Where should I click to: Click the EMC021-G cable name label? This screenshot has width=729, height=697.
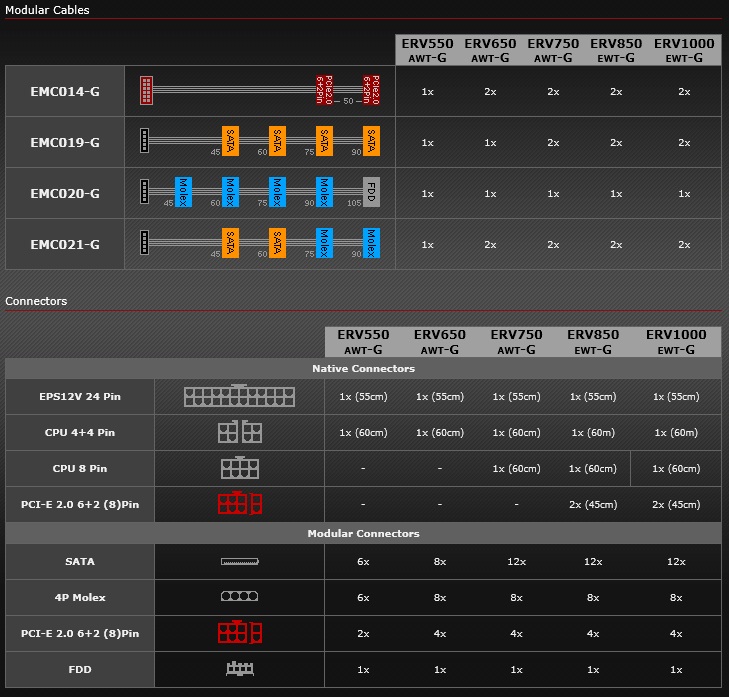click(65, 244)
